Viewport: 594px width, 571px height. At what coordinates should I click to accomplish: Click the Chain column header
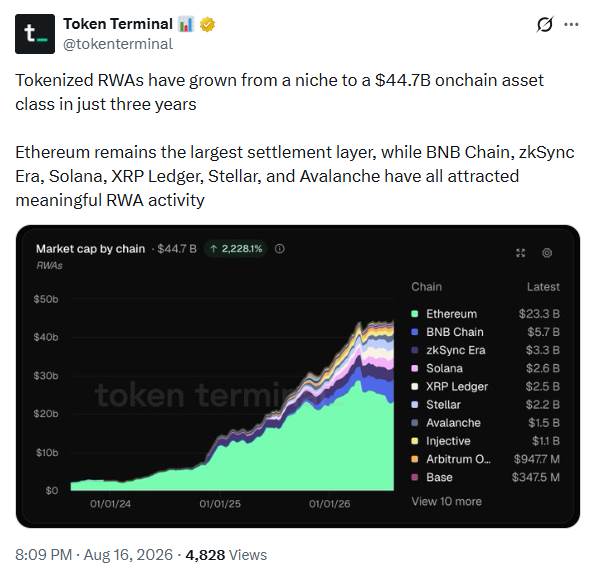pos(427,287)
